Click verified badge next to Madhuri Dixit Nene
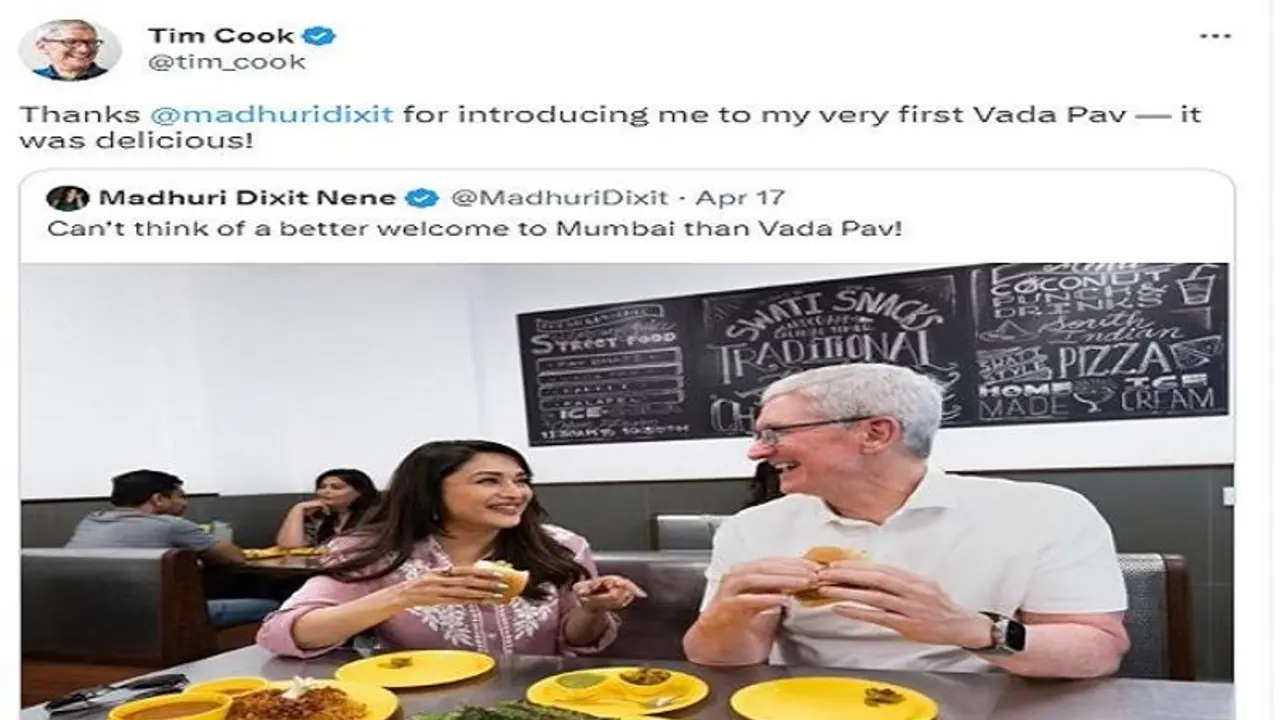Screen dimensions: 1280x720 421,197
